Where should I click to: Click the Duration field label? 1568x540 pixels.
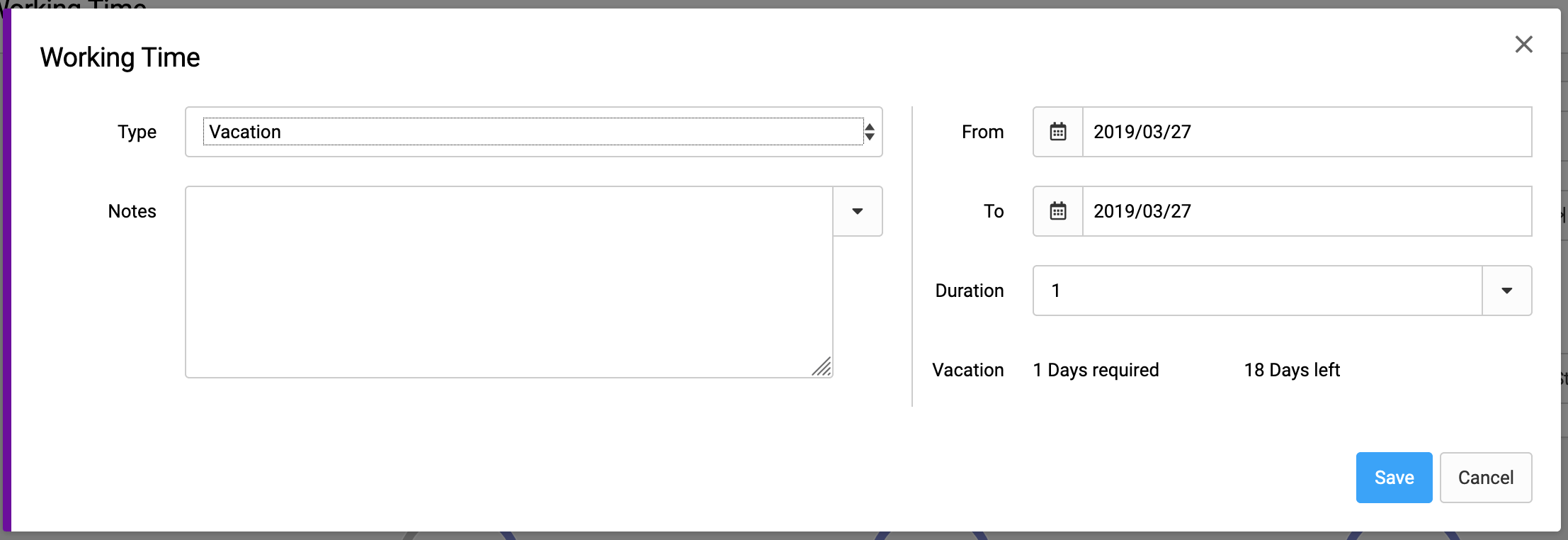coord(970,291)
